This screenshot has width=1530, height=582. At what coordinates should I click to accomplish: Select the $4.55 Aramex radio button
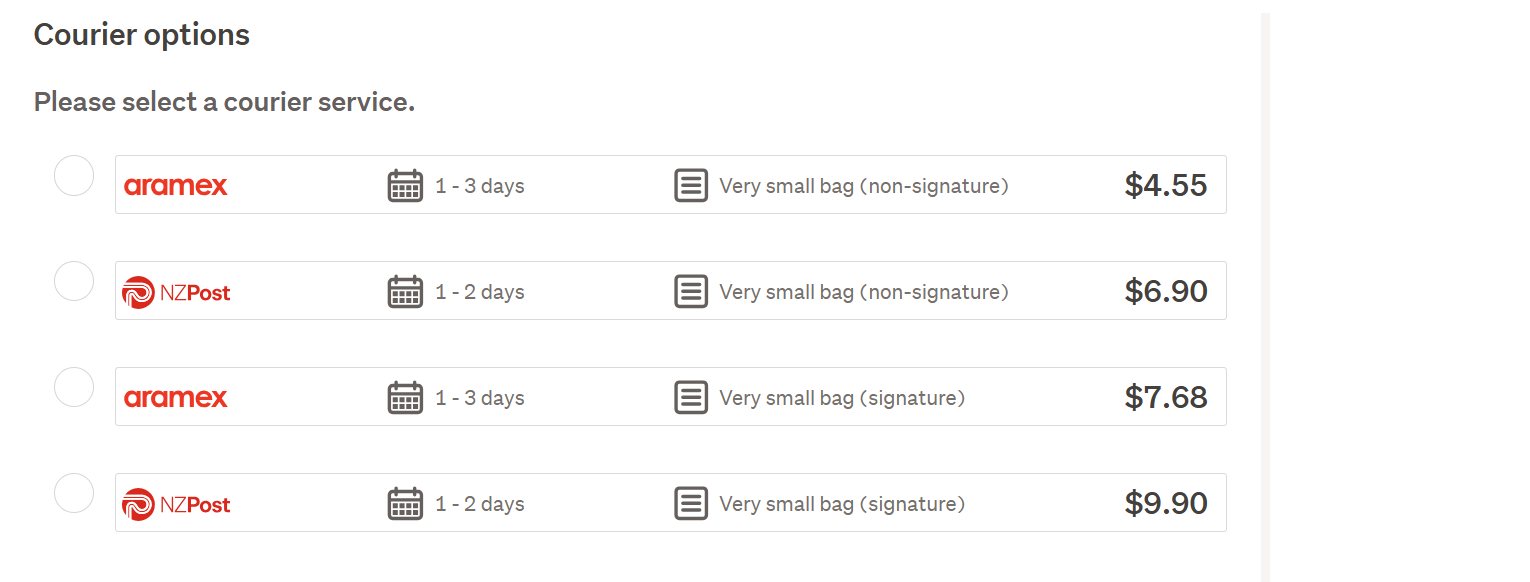pyautogui.click(x=74, y=176)
